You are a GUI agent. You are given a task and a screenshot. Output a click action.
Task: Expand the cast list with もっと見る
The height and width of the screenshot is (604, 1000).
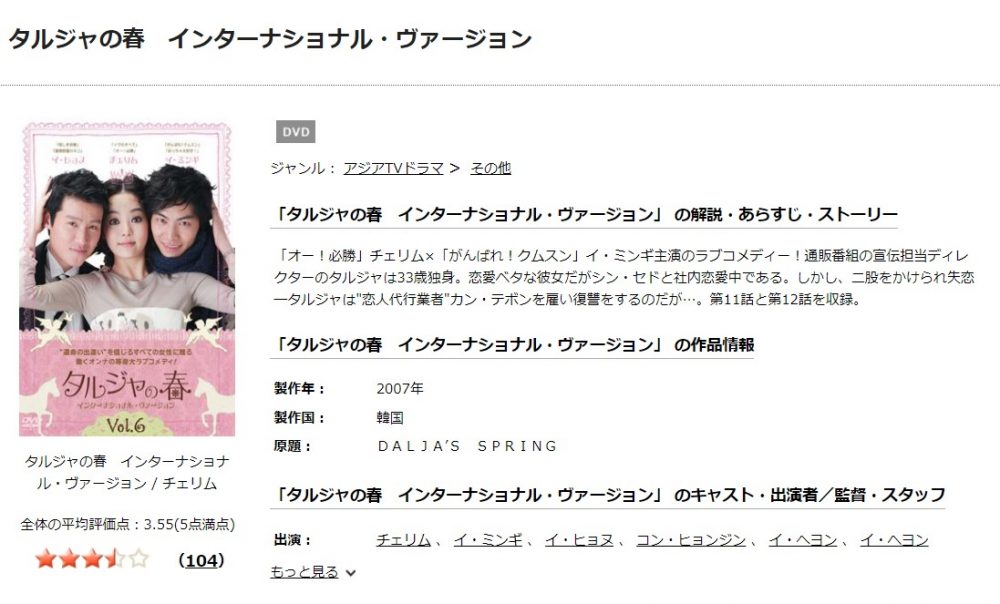click(x=304, y=572)
